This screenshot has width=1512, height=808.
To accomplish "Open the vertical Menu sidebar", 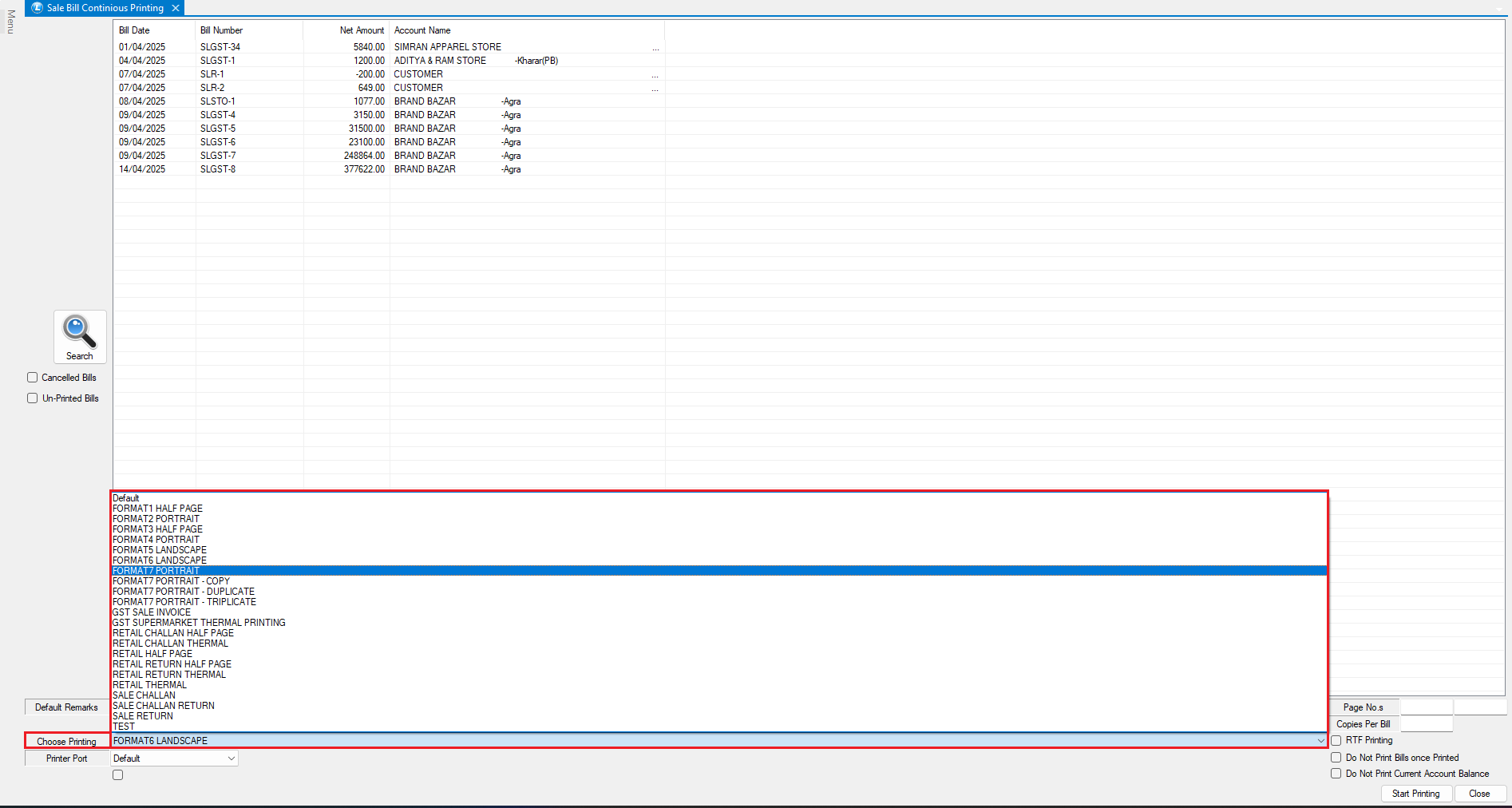I will [10, 22].
